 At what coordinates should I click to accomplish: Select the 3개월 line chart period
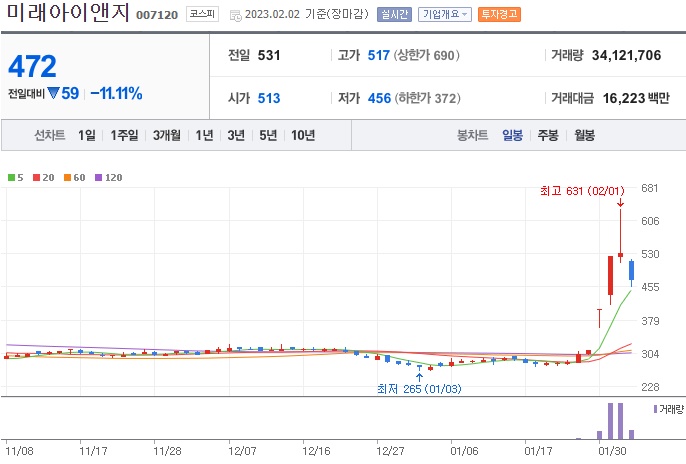click(167, 135)
